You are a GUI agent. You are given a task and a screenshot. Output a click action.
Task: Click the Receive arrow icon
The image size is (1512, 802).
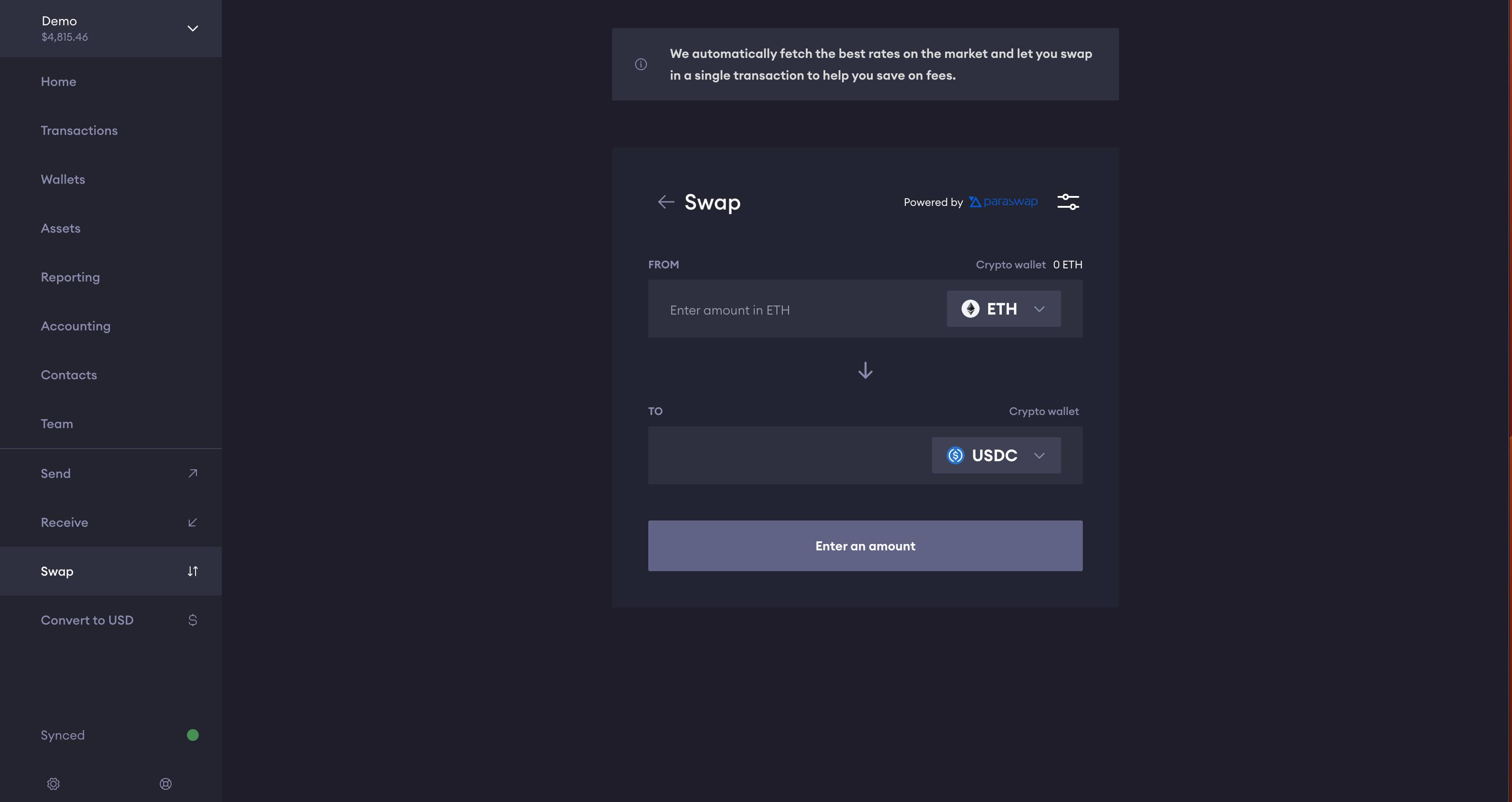192,523
